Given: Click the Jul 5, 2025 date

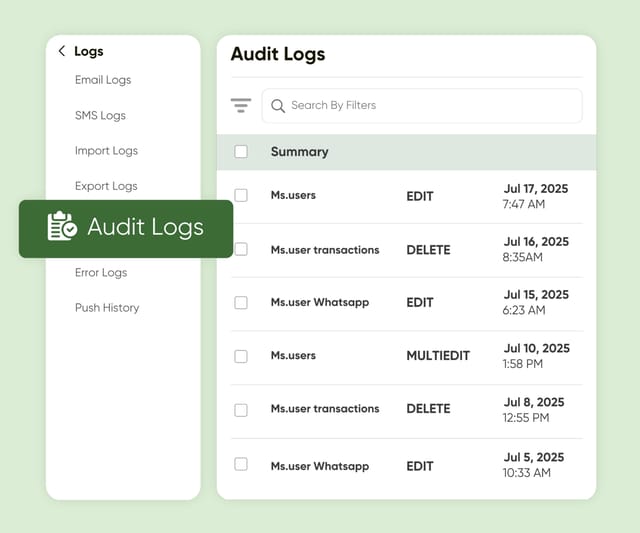Looking at the screenshot, I should 533,457.
